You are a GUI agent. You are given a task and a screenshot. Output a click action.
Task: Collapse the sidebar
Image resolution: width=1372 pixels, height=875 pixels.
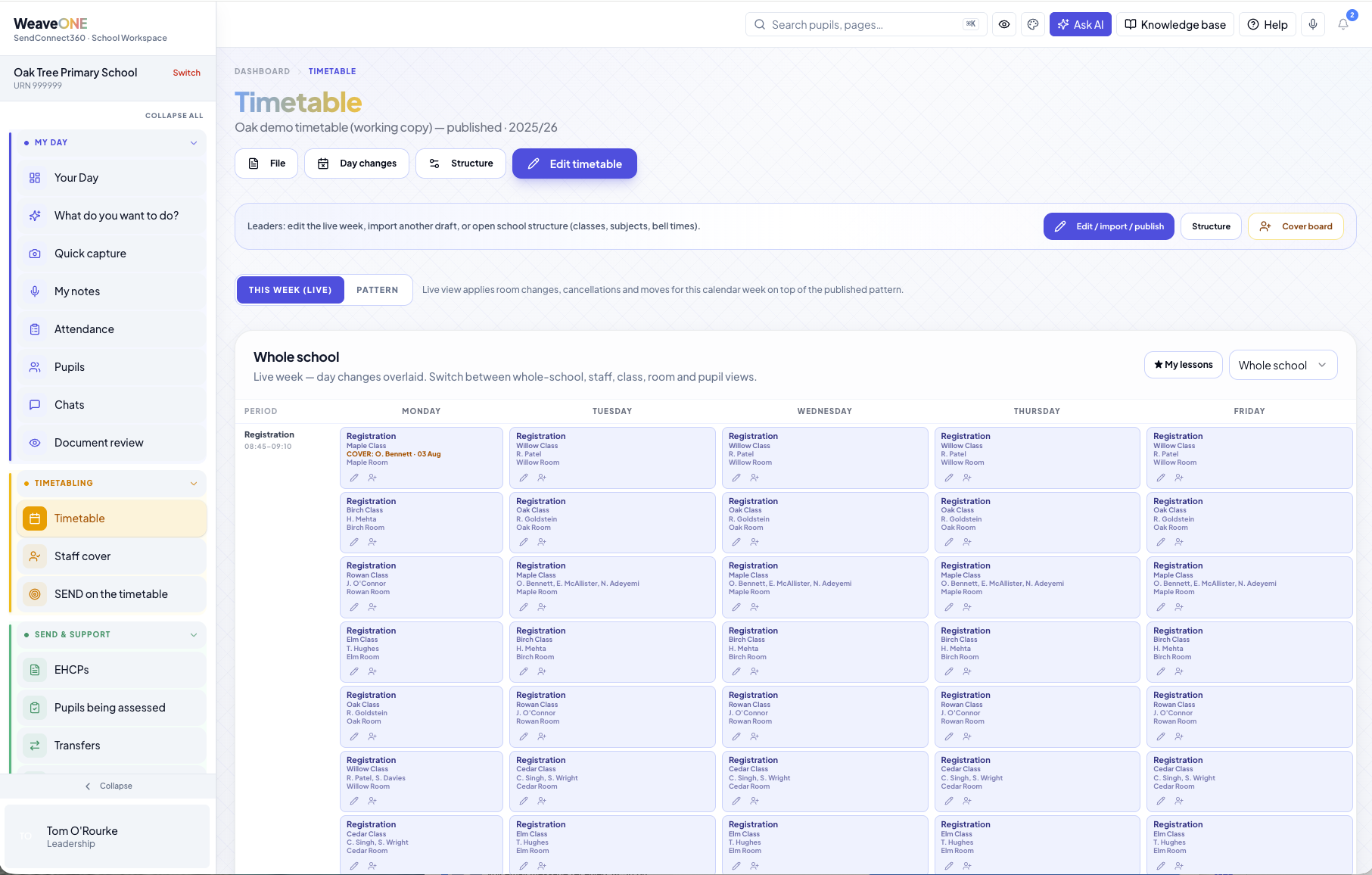(x=108, y=786)
